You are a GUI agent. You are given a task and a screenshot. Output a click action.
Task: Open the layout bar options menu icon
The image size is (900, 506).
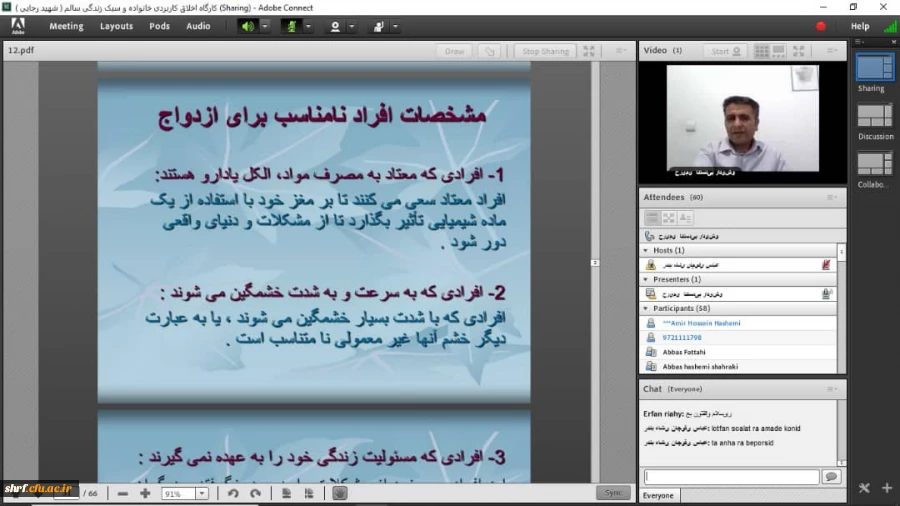point(859,42)
